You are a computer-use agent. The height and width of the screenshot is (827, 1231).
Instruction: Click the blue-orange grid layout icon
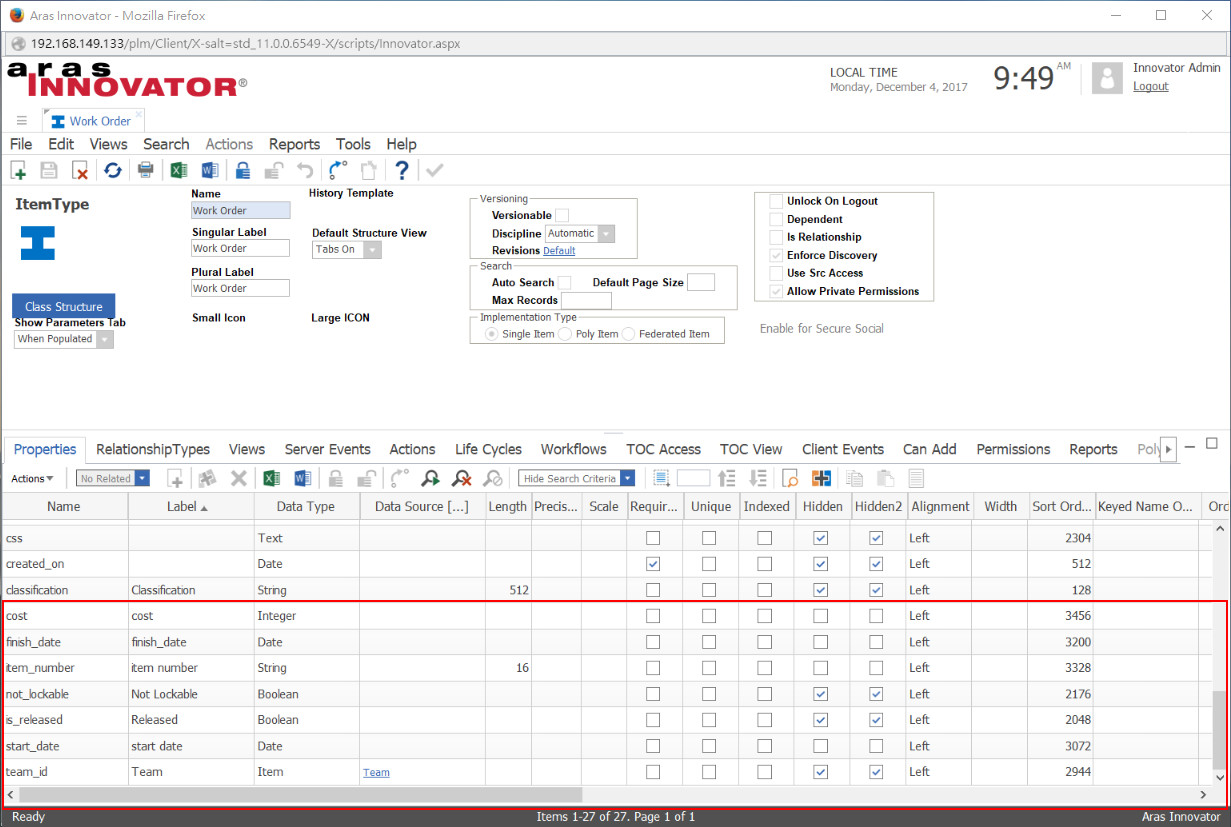click(821, 478)
